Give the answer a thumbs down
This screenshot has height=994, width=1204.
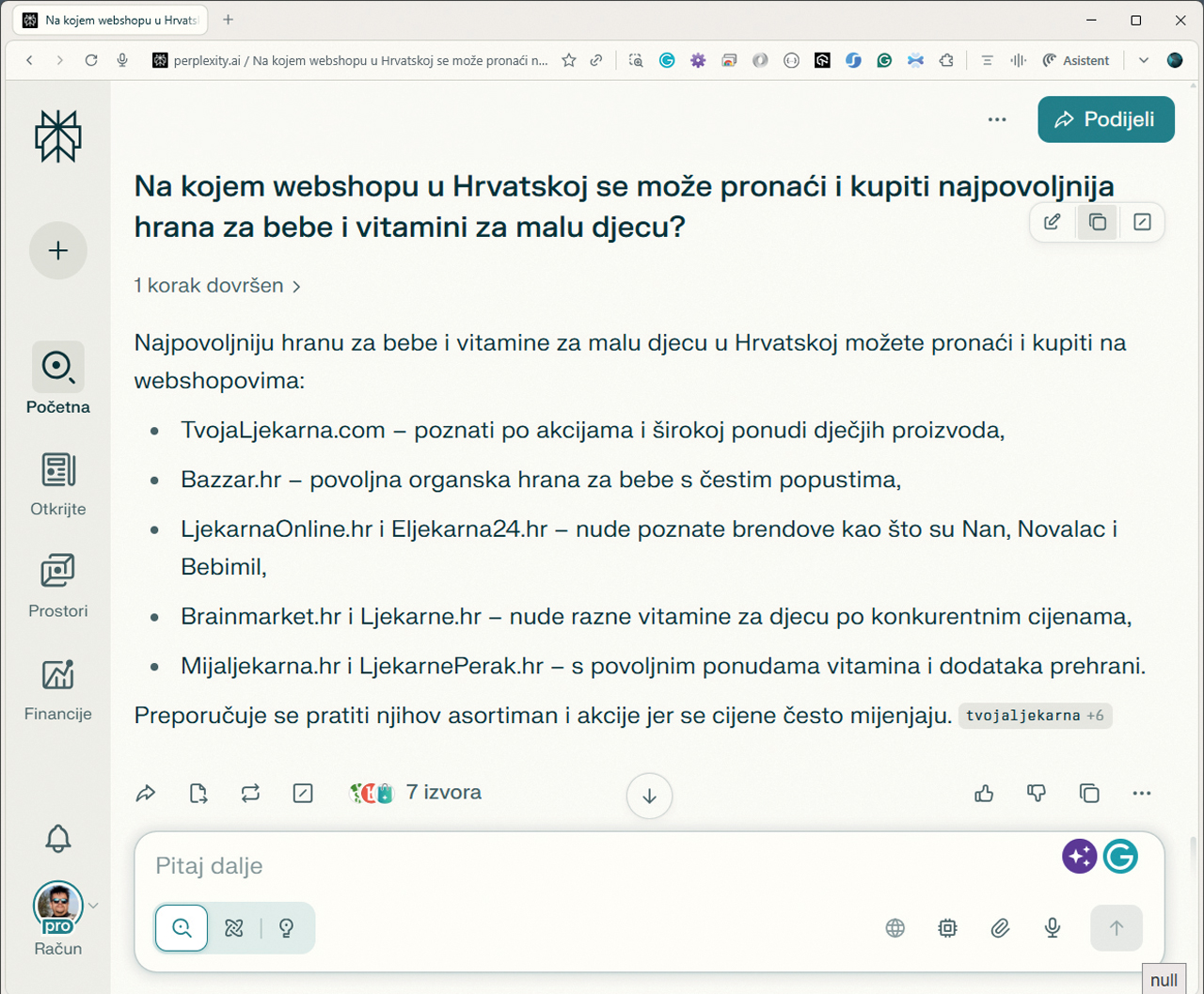[x=1036, y=793]
